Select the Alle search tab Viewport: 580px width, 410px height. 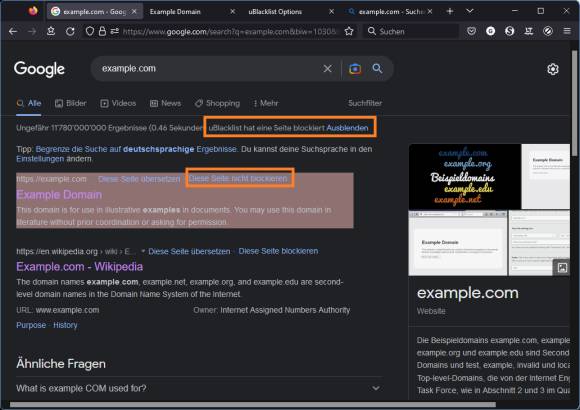pos(29,103)
